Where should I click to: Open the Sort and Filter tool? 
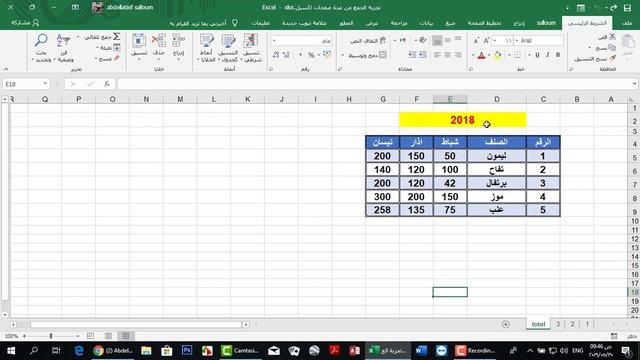64,48
